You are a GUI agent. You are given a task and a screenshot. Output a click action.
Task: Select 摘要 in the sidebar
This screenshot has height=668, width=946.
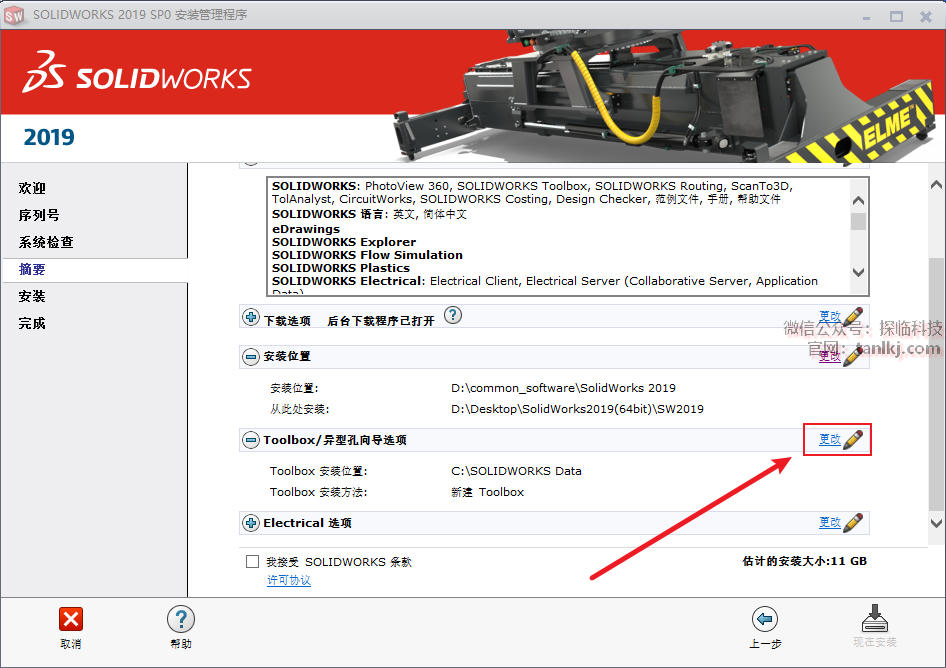(32, 270)
